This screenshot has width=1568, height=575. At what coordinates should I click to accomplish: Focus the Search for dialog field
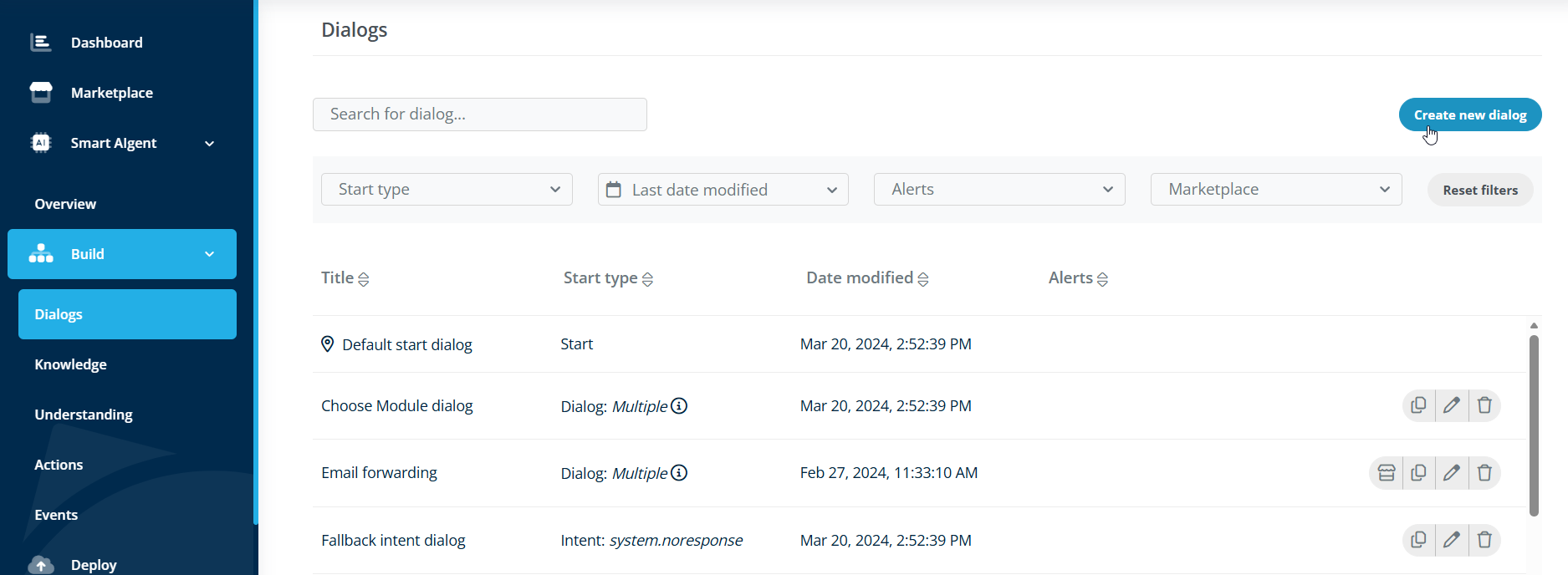pyautogui.click(x=480, y=114)
